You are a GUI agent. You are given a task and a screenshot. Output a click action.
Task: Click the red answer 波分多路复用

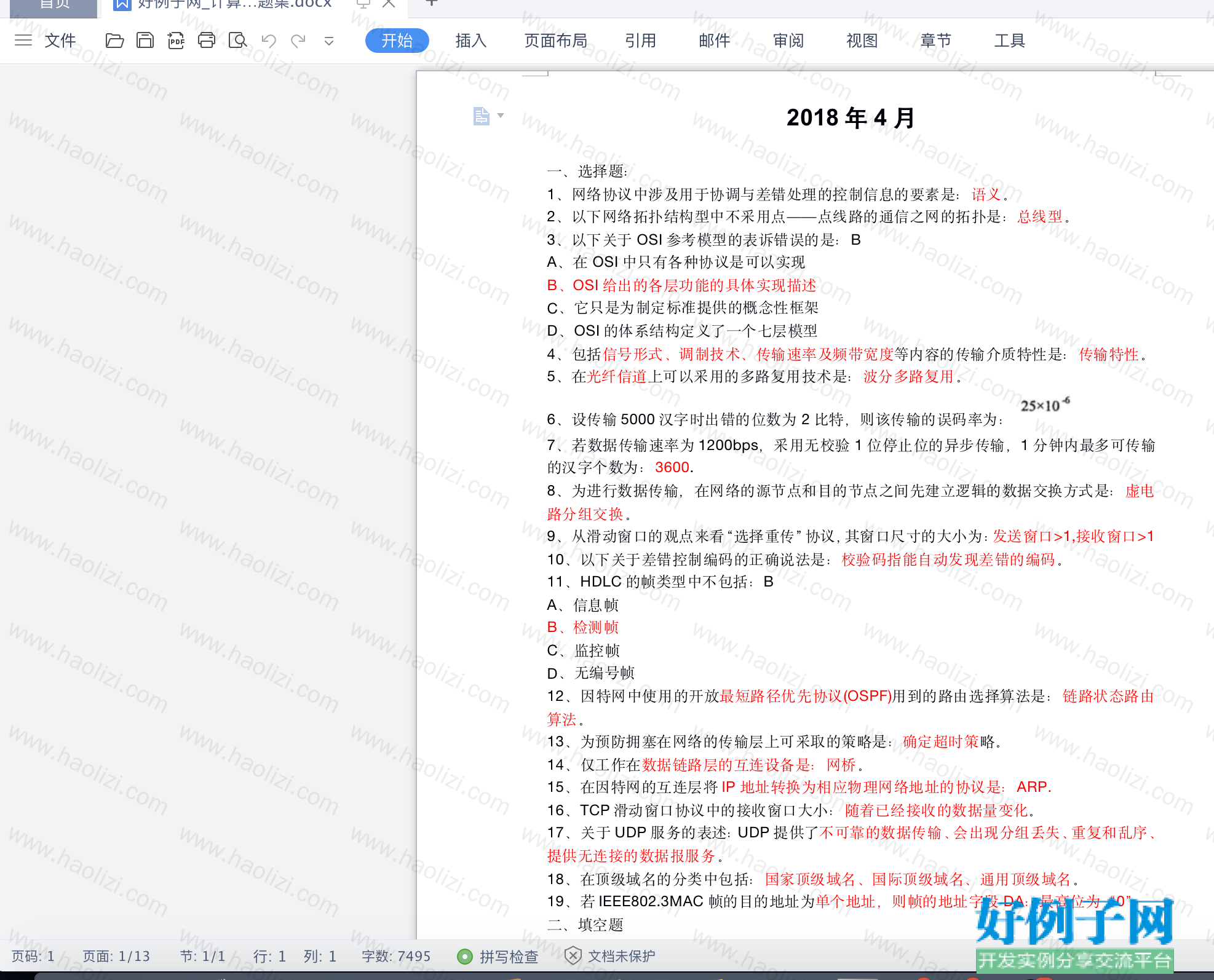[x=908, y=376]
